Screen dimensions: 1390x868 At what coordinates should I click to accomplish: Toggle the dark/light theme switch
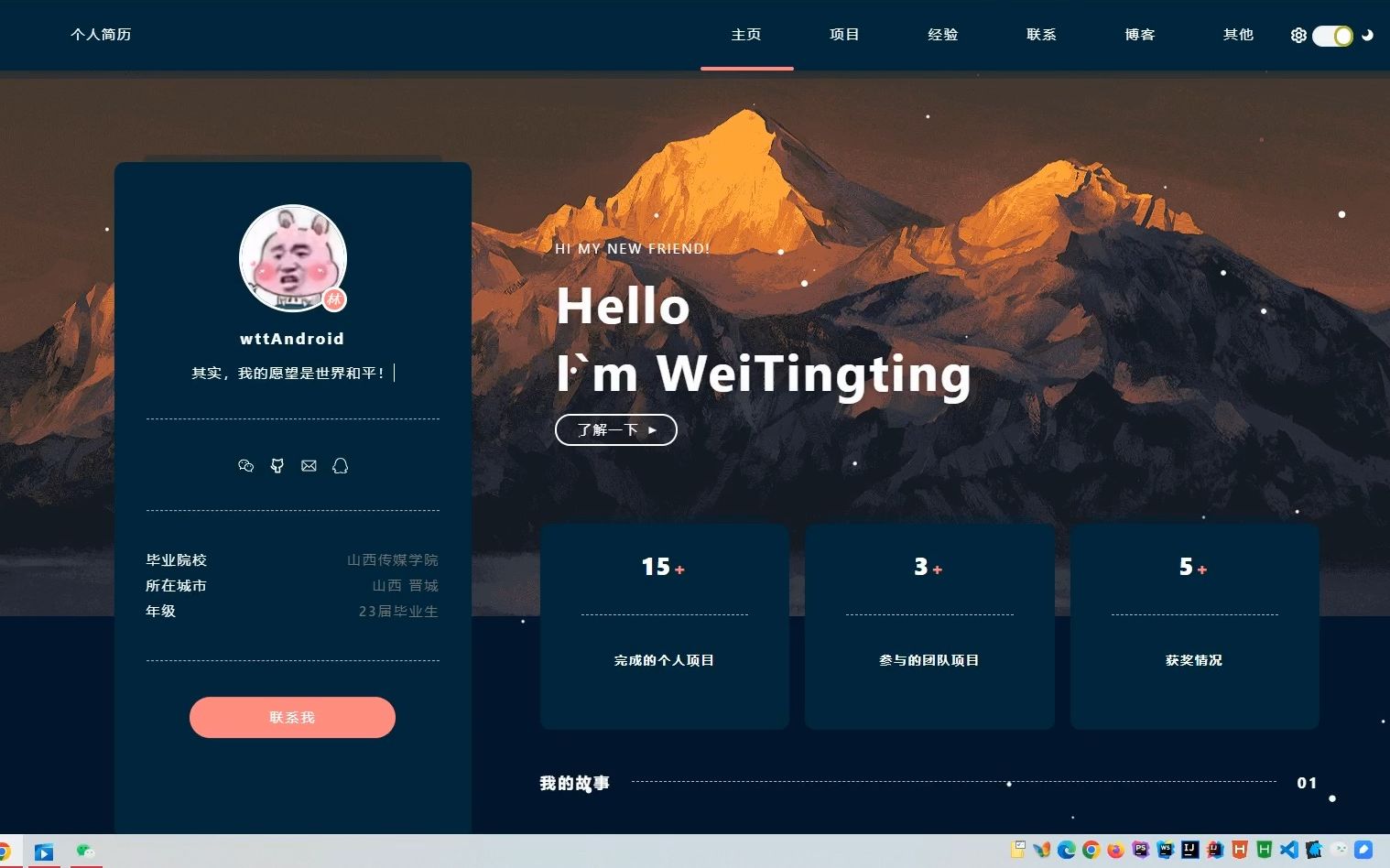1332,36
